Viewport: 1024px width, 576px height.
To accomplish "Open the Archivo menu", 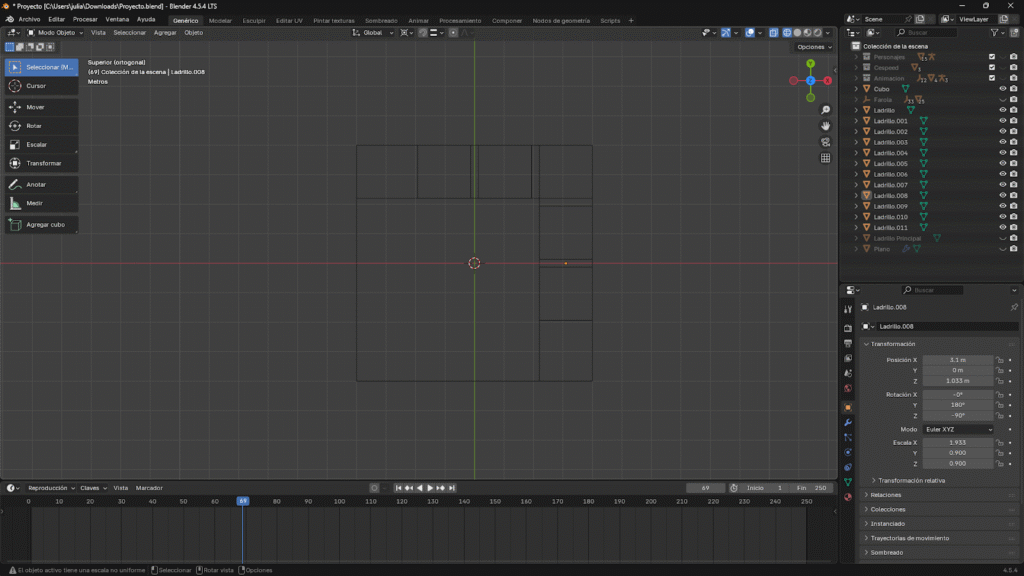I will [30, 20].
